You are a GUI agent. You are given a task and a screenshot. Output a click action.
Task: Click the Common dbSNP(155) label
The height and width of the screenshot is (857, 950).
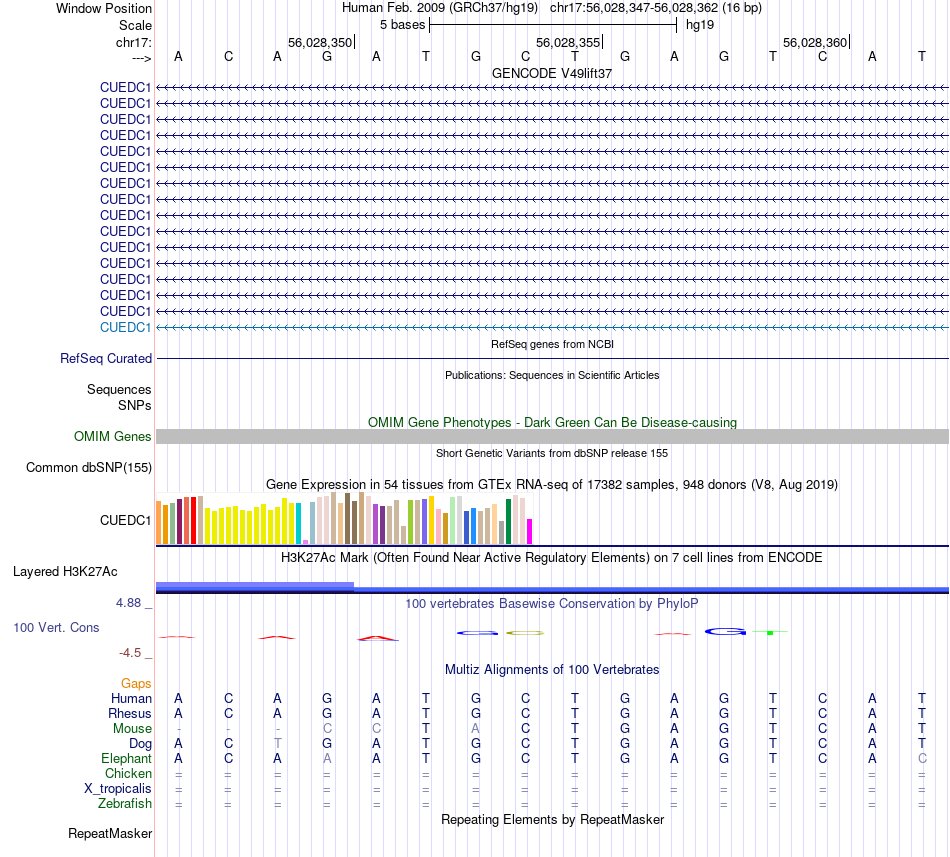point(88,468)
